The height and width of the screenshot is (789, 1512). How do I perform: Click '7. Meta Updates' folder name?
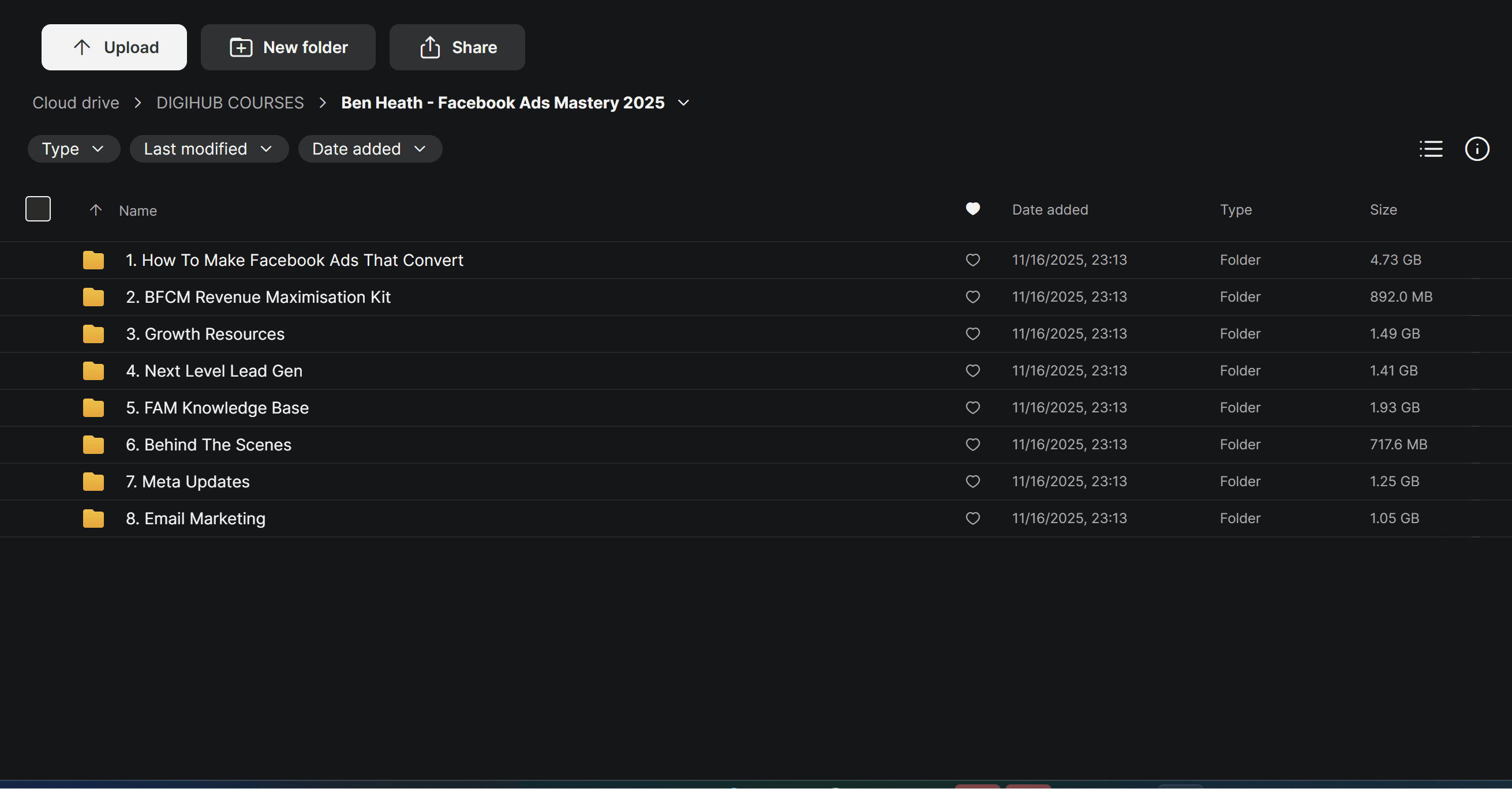(188, 482)
